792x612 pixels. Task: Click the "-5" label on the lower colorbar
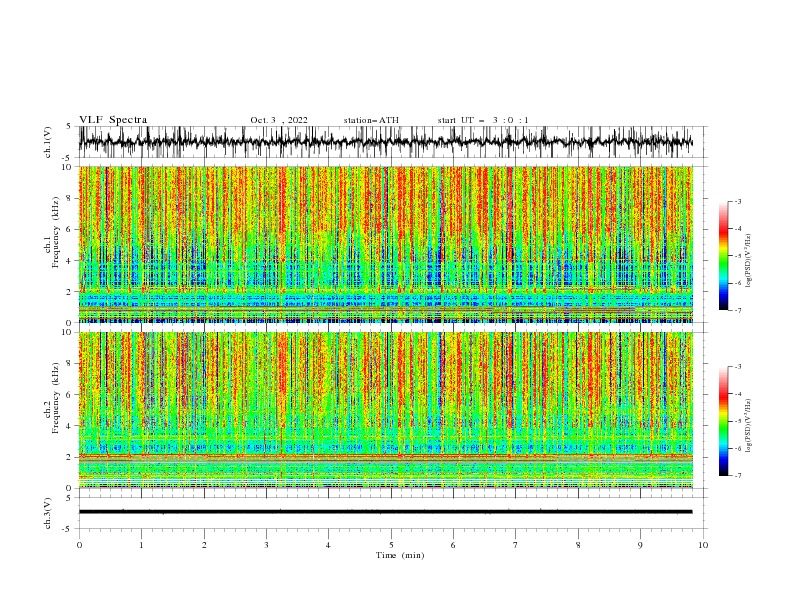(738, 421)
